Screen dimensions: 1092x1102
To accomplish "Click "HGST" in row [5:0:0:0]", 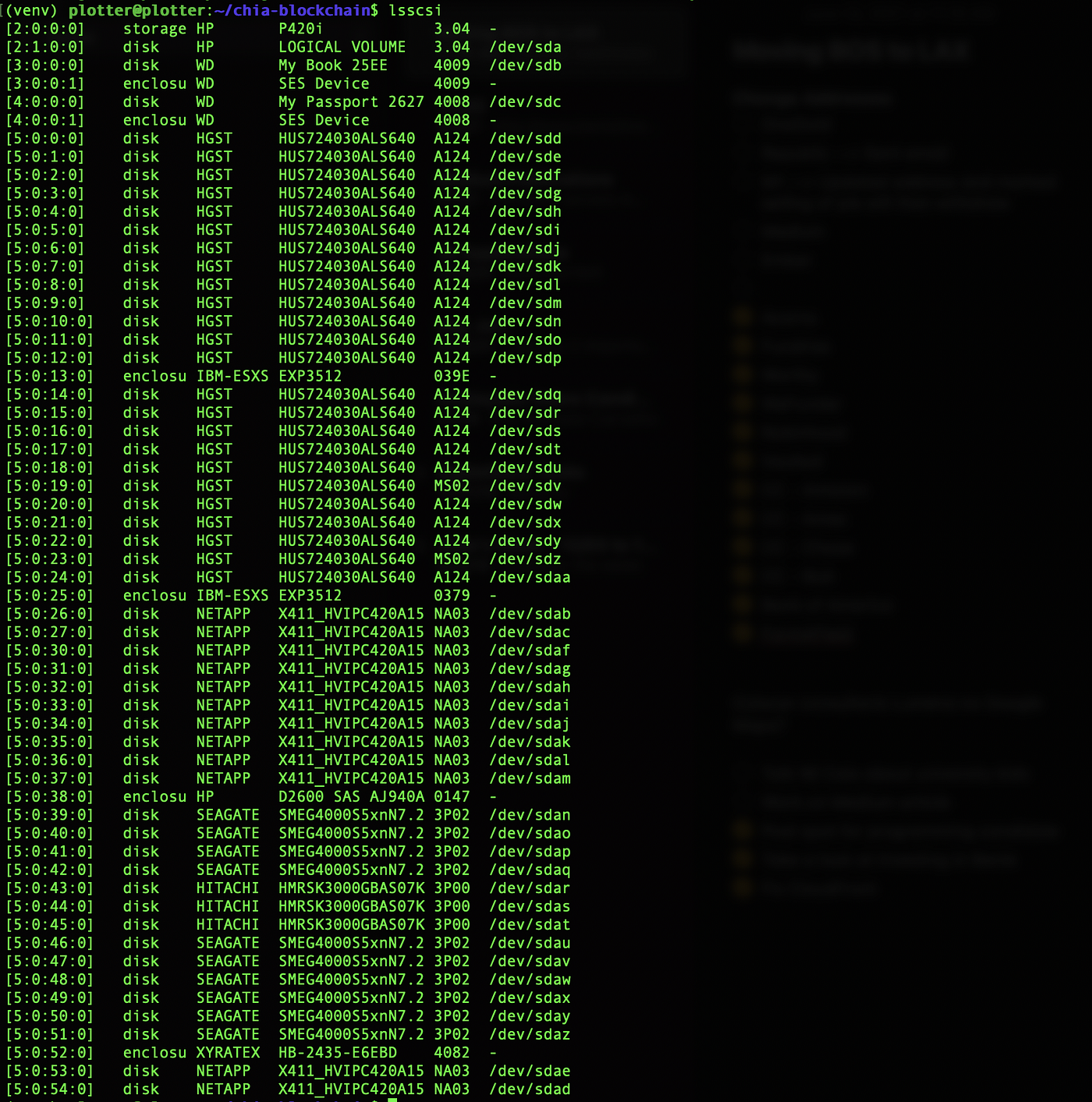I will [x=214, y=139].
